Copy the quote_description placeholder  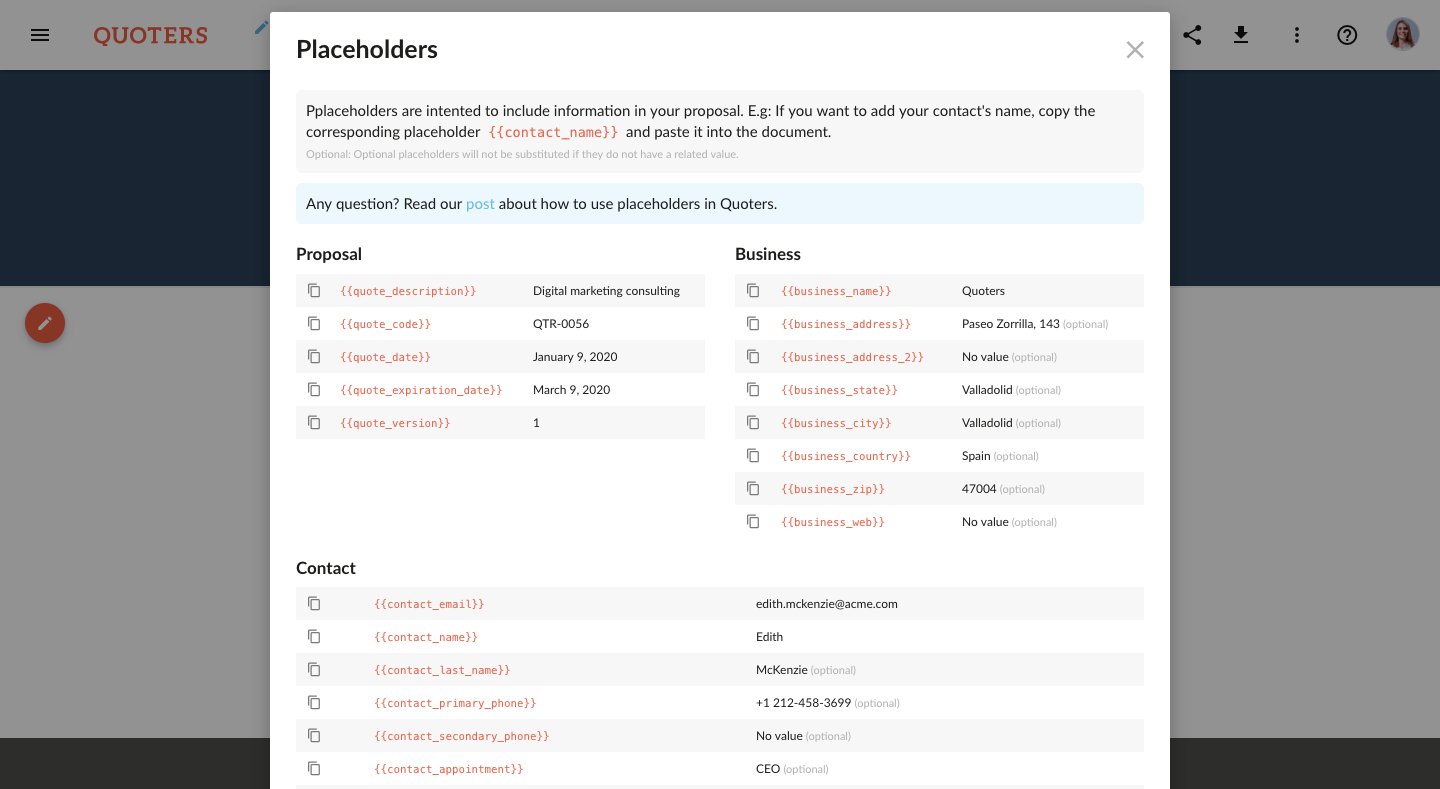click(x=314, y=289)
